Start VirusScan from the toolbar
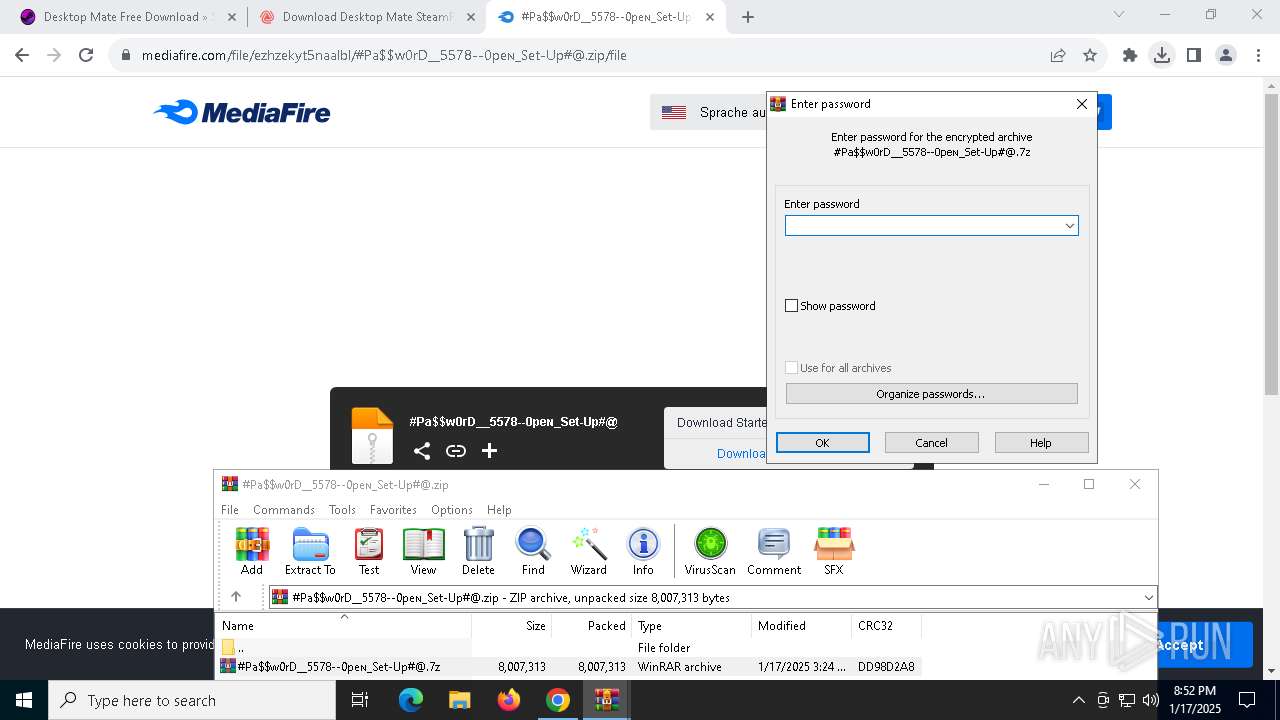 tap(710, 551)
